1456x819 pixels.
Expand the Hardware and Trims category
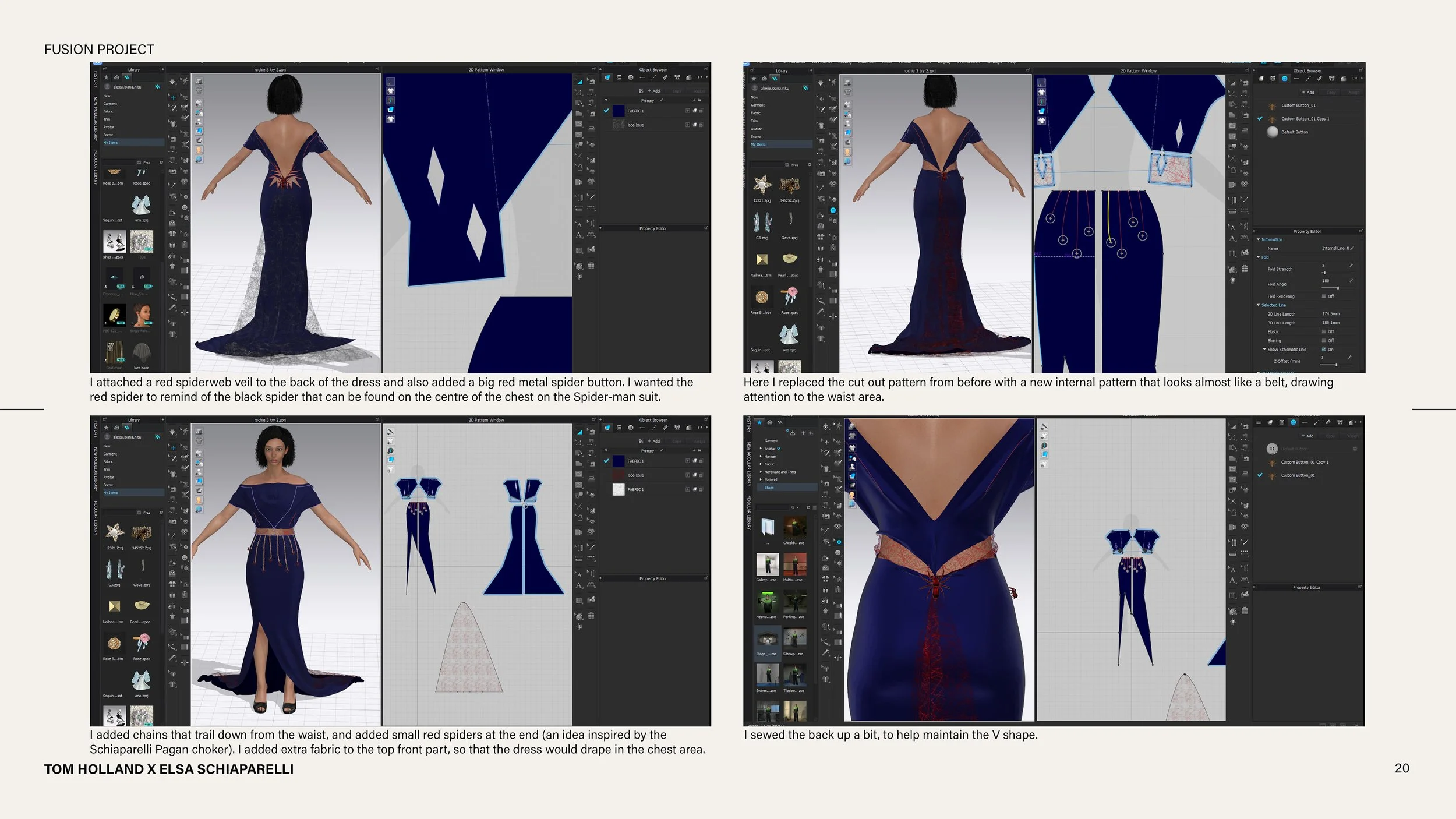pyautogui.click(x=761, y=472)
